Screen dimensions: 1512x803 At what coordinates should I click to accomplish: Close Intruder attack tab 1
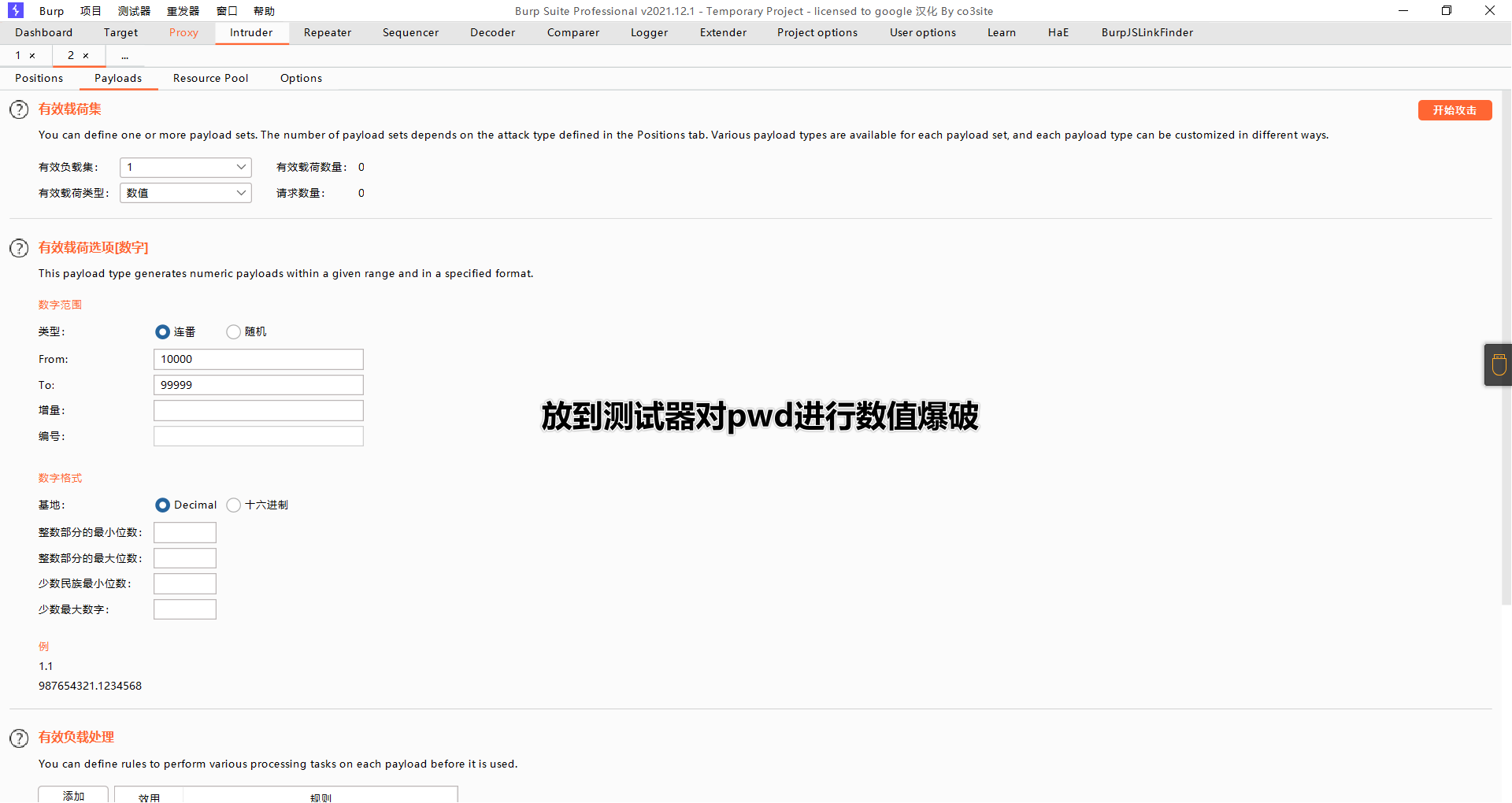click(x=32, y=56)
